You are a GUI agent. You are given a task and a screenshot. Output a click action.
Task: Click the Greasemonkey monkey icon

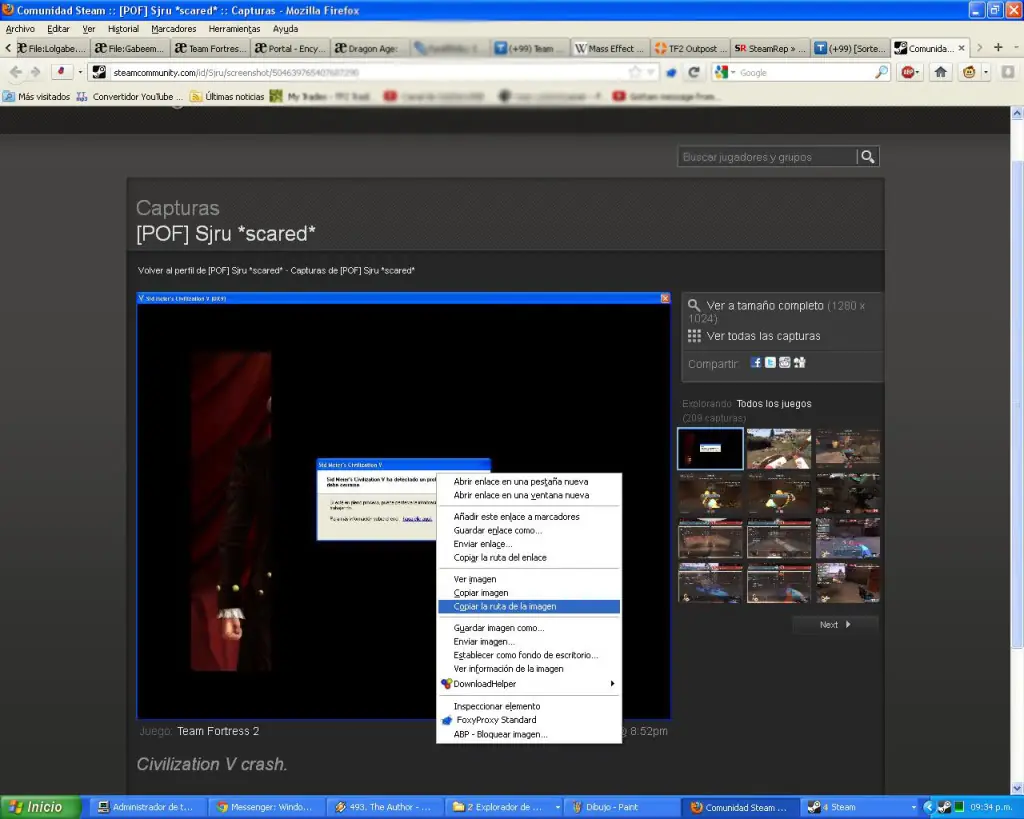click(969, 72)
